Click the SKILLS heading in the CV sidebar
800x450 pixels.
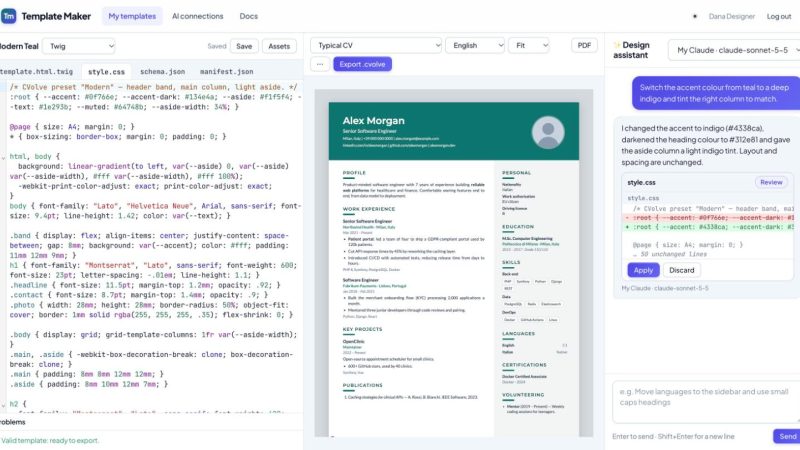pos(511,263)
